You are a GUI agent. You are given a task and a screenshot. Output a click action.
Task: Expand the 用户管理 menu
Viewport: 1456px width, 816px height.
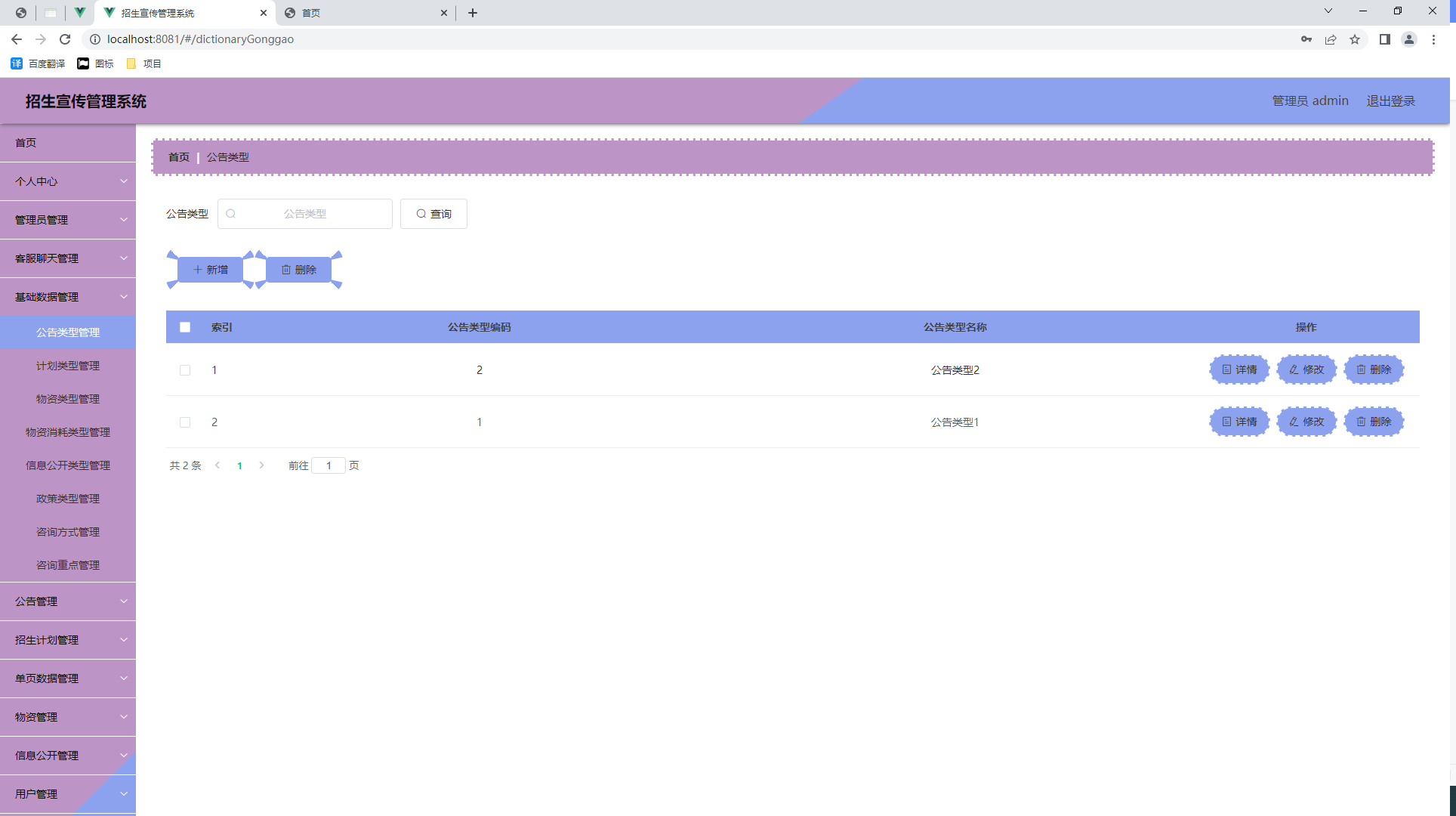click(68, 794)
